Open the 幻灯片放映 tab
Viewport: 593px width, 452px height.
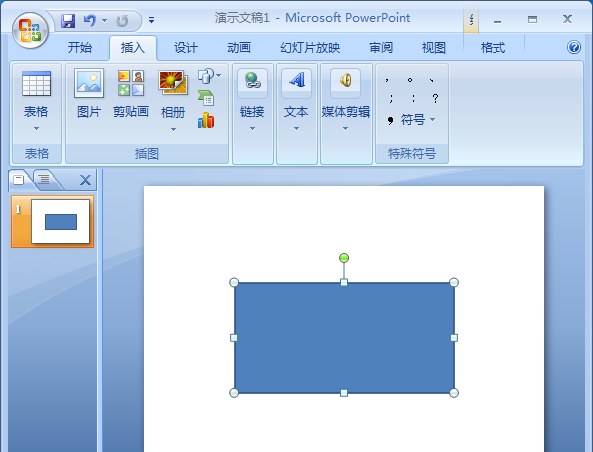[x=310, y=48]
